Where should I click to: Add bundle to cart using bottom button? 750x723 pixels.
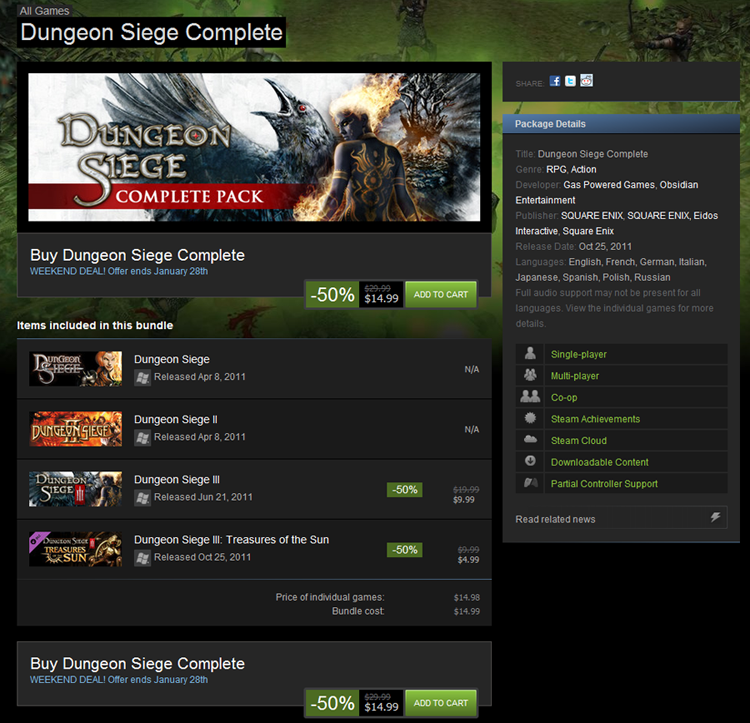point(441,703)
